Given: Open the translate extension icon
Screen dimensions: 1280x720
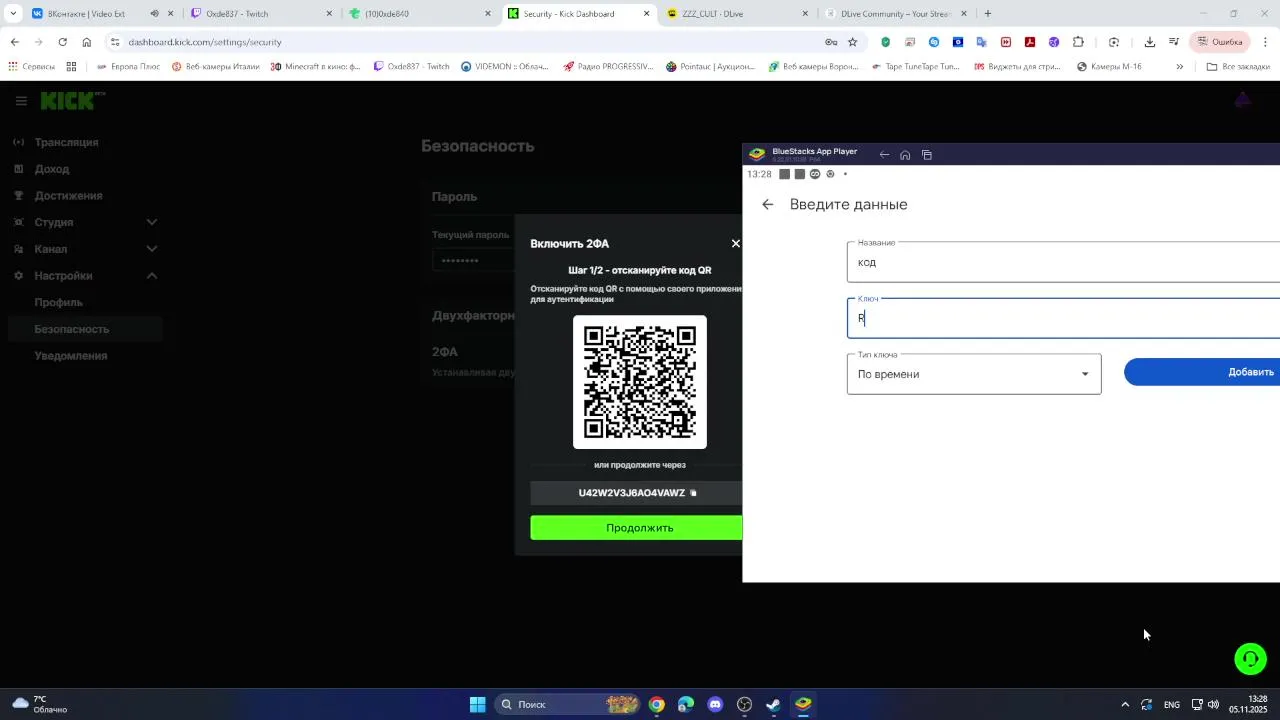Looking at the screenshot, I should [982, 42].
